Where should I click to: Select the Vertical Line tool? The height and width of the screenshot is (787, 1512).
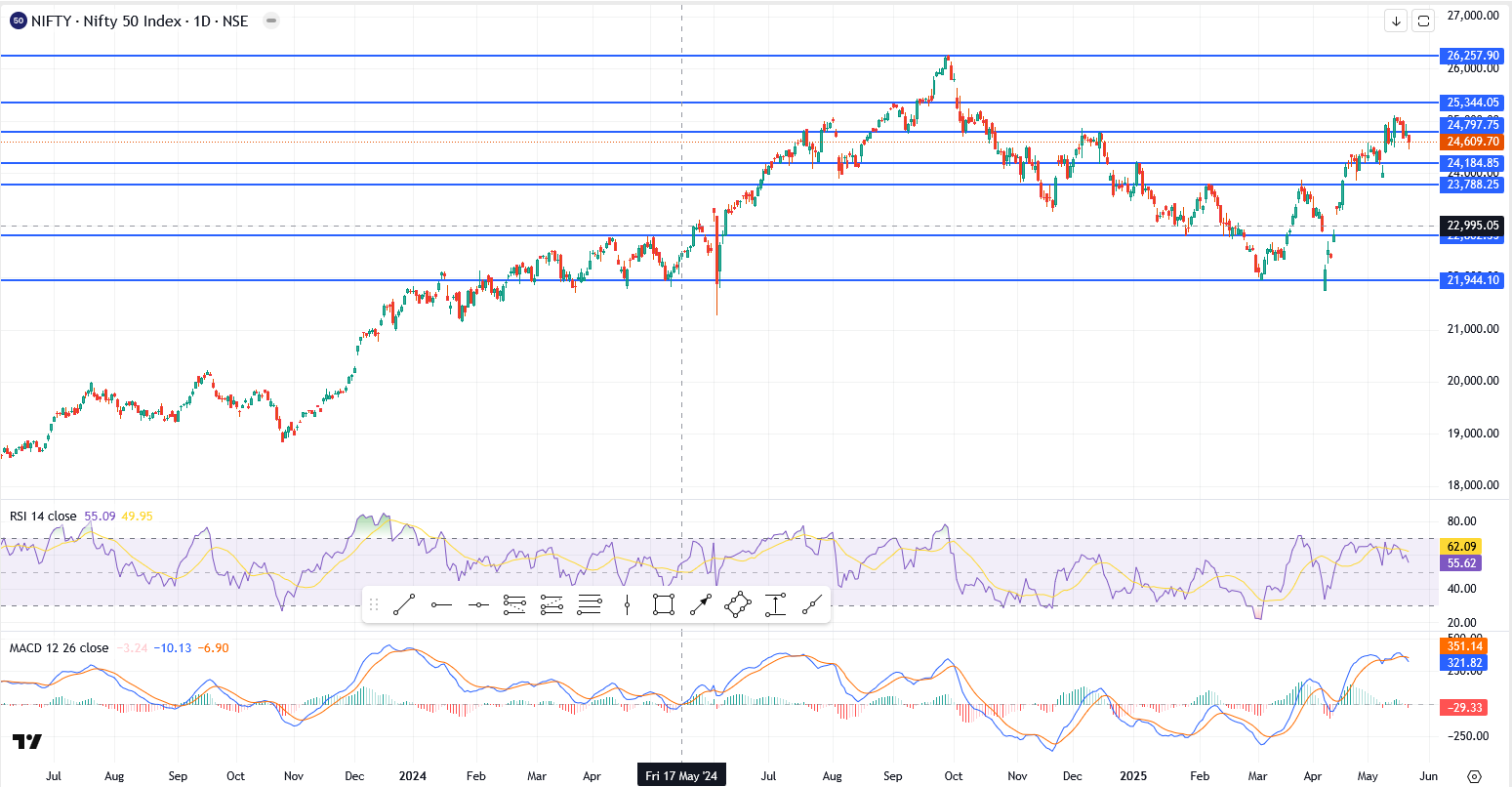627,605
